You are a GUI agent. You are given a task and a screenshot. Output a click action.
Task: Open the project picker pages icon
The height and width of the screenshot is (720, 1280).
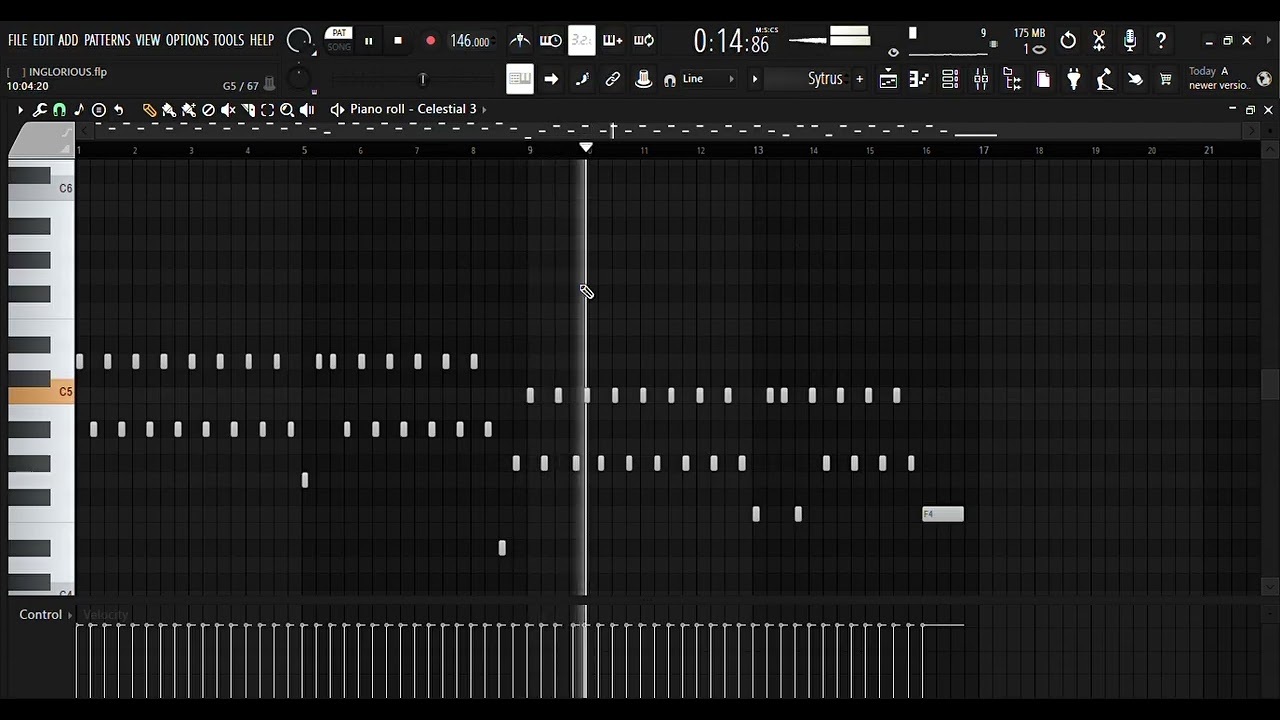pyautogui.click(x=1043, y=80)
